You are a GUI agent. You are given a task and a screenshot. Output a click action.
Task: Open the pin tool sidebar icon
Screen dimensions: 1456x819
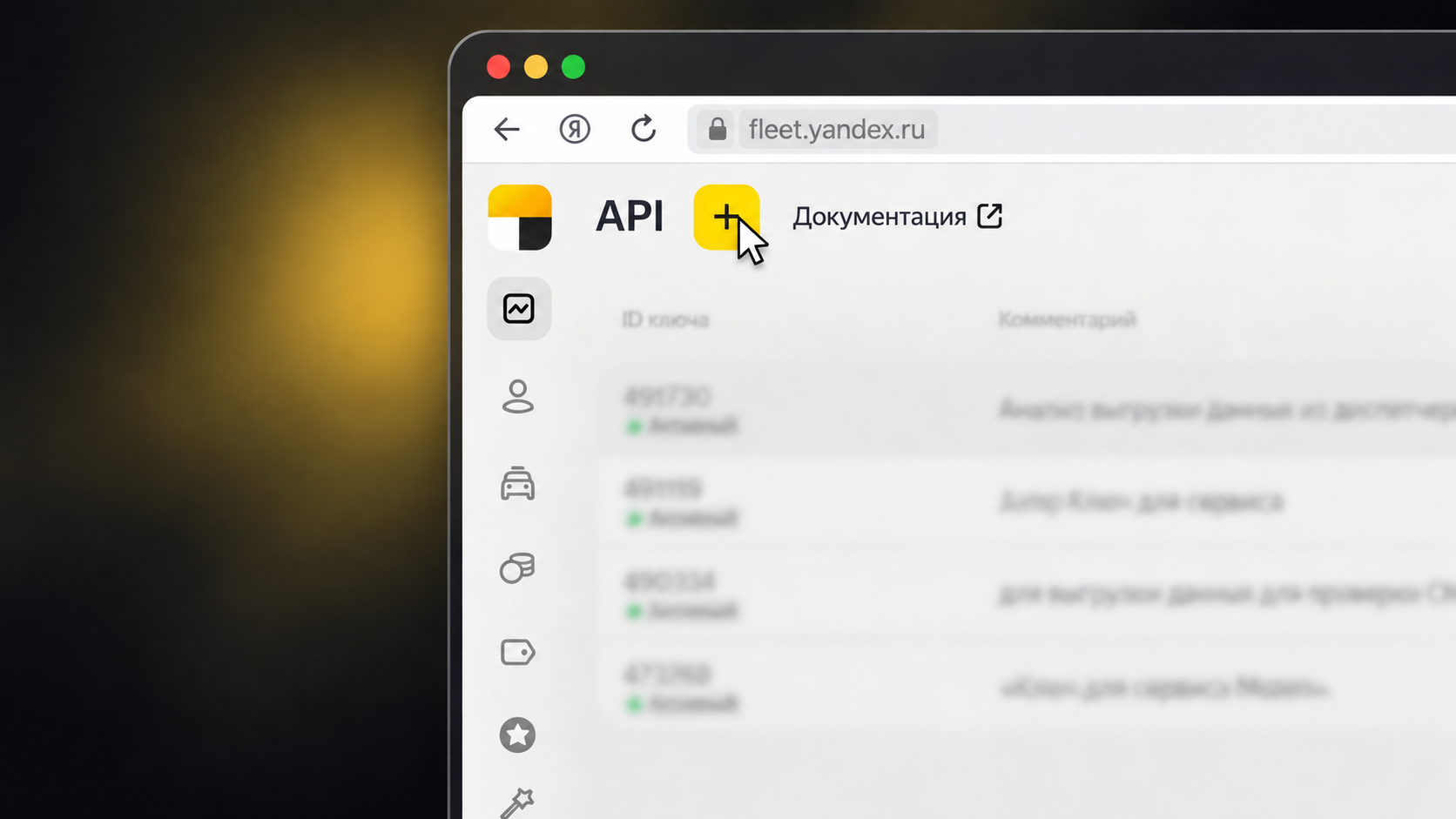[517, 802]
